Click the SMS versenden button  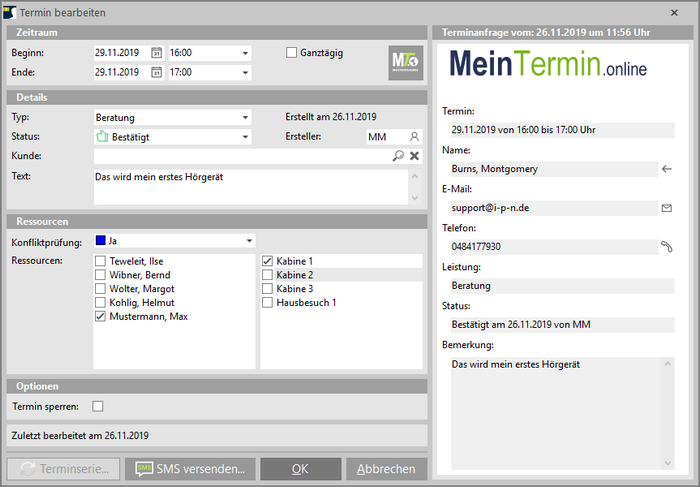pyautogui.click(x=190, y=468)
